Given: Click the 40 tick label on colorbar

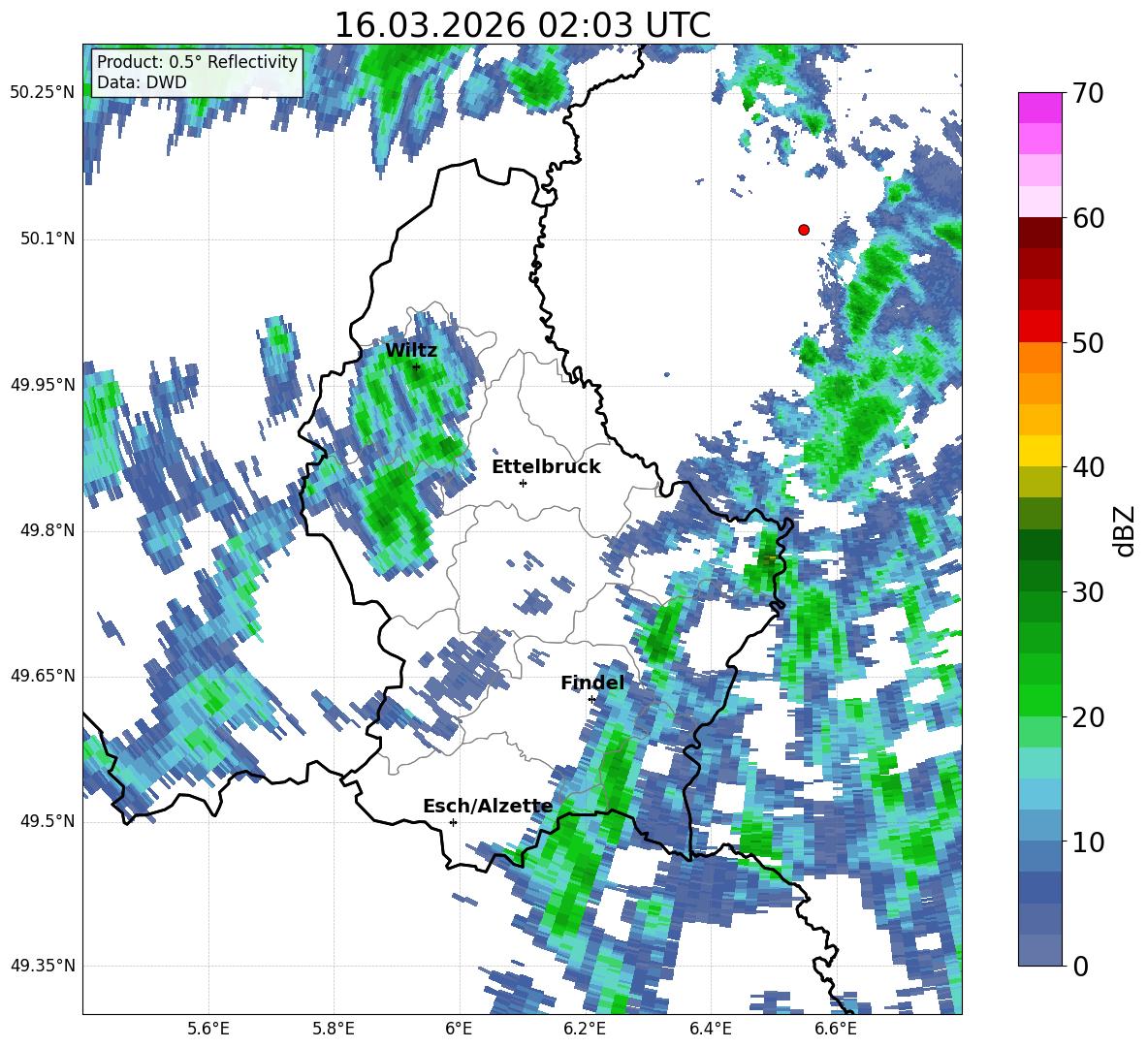Looking at the screenshot, I should pos(1088,467).
